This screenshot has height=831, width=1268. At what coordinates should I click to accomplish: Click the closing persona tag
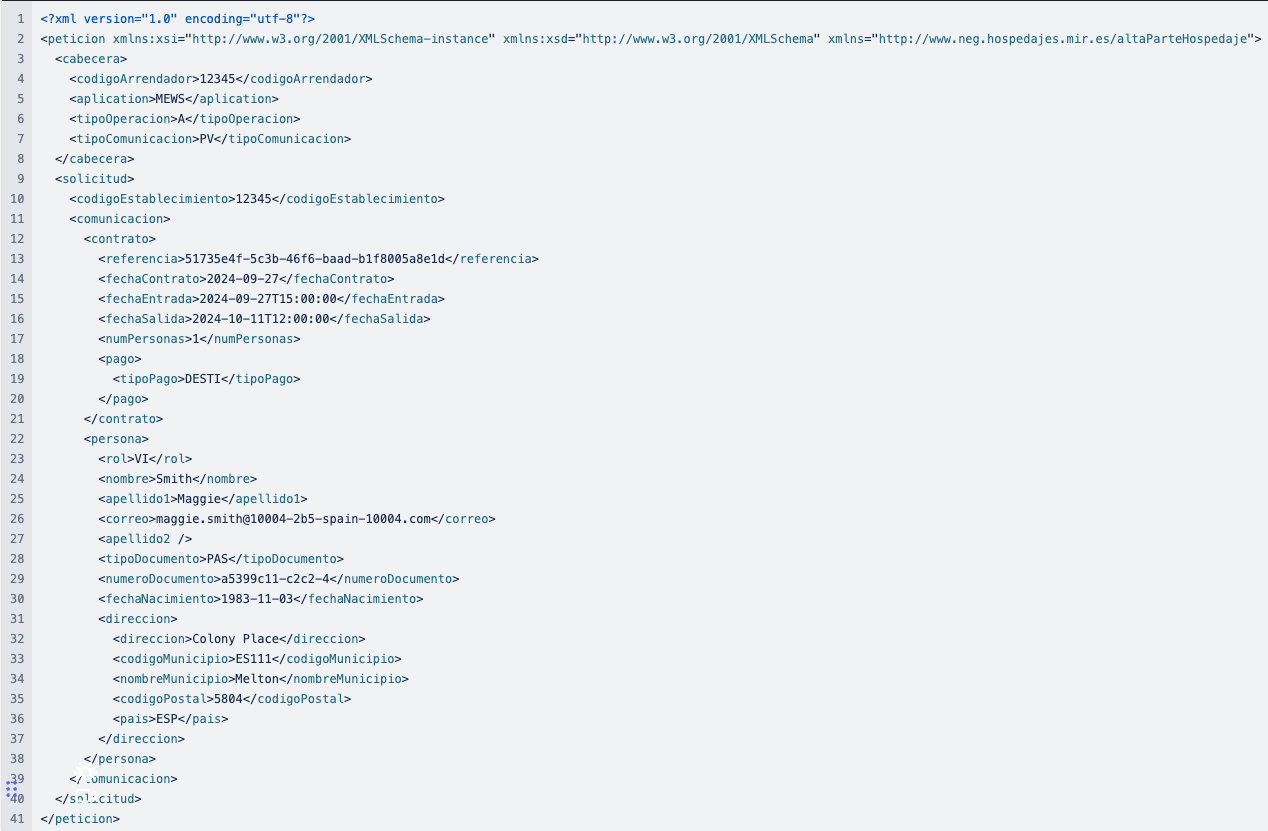tap(120, 759)
